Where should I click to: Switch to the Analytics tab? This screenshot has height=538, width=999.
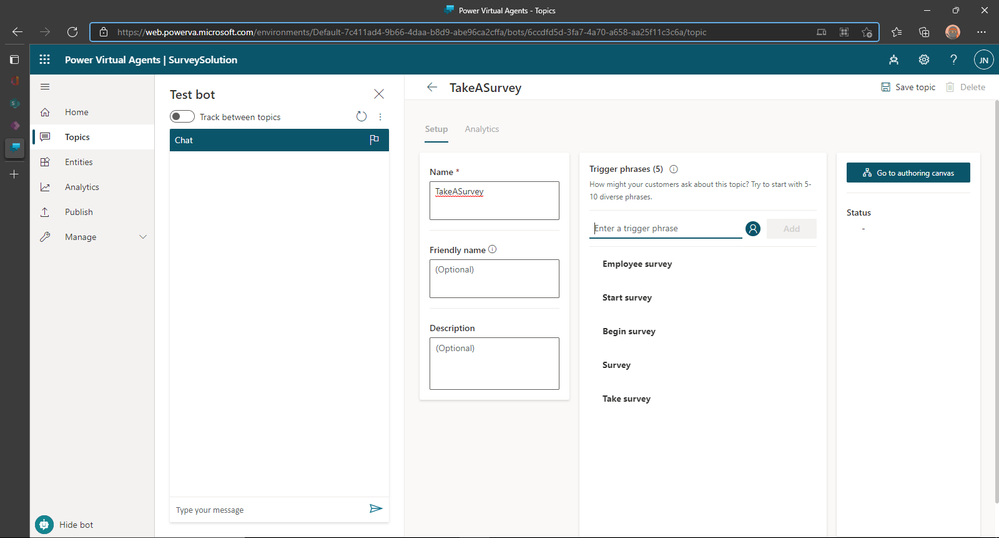tap(482, 129)
